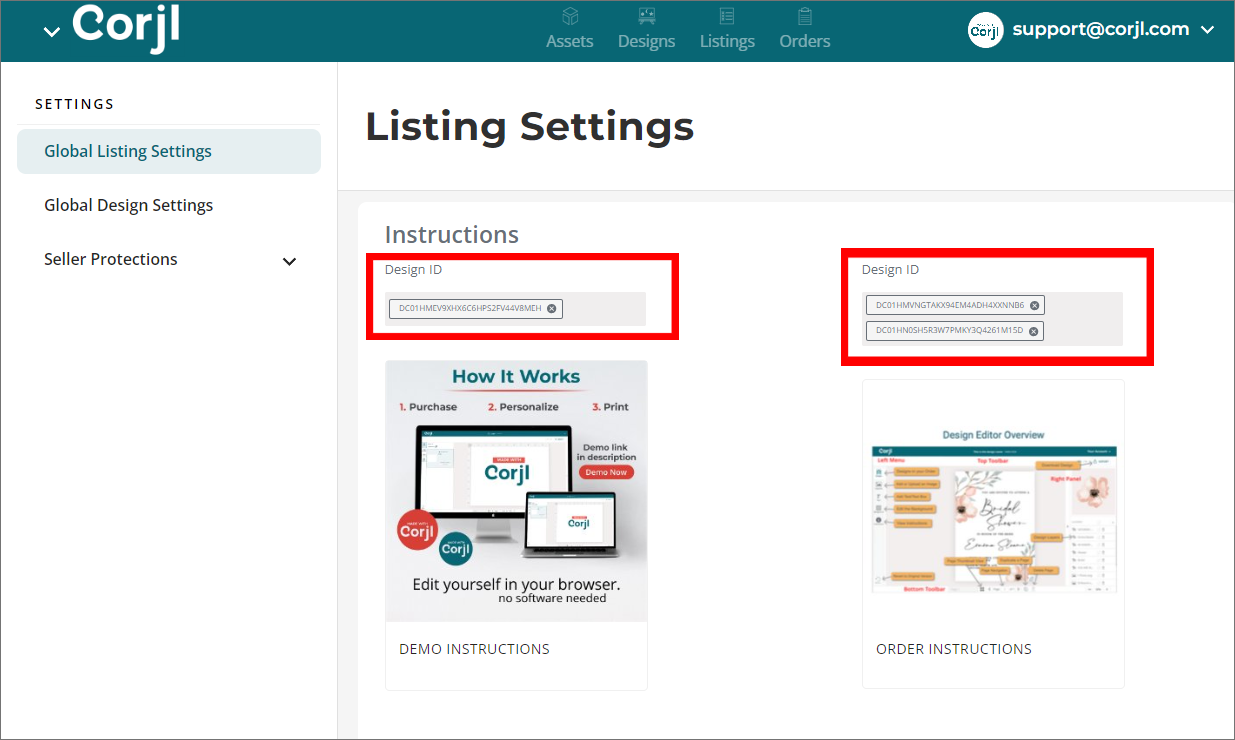Remove design ID tag DC01HN0SH5R3W7PMKY3Q4261M15D
Image resolution: width=1235 pixels, height=740 pixels.
point(1033,330)
